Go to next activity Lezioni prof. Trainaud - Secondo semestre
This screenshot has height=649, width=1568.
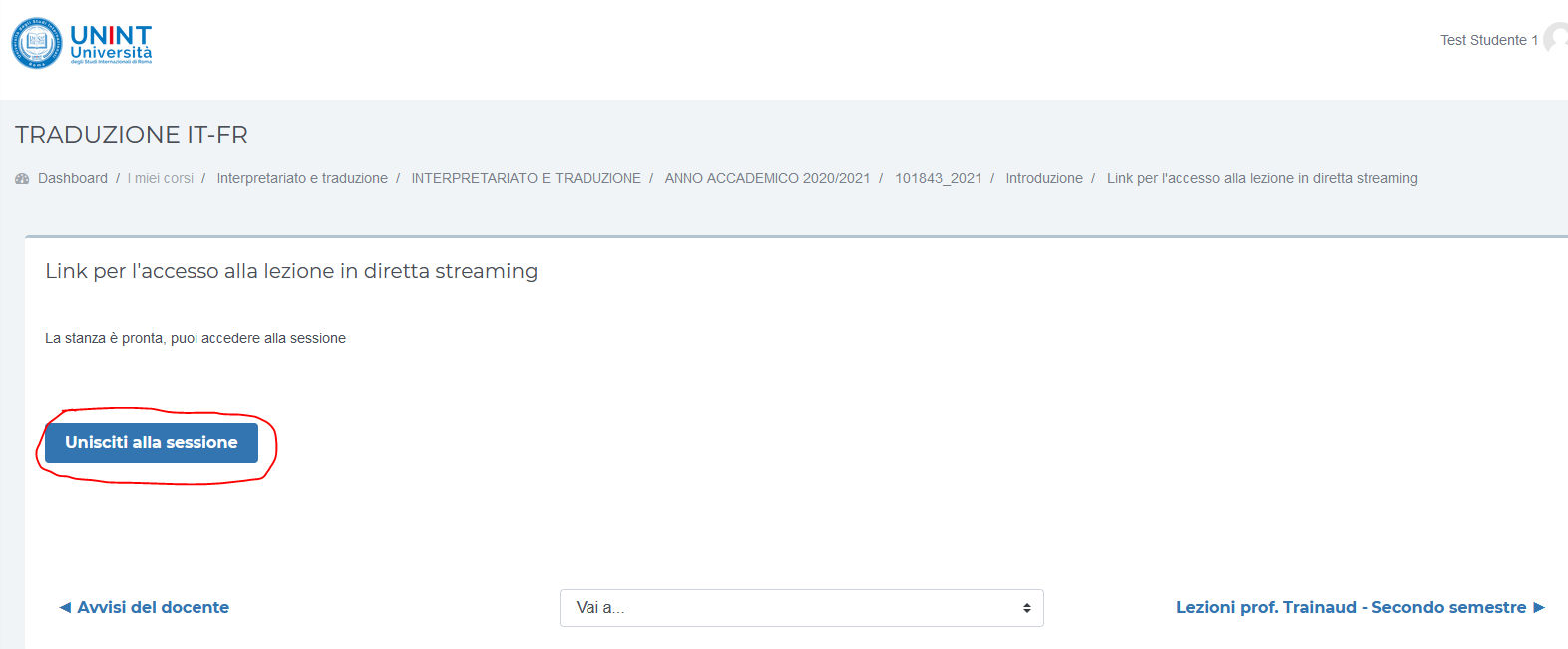pyautogui.click(x=1361, y=607)
